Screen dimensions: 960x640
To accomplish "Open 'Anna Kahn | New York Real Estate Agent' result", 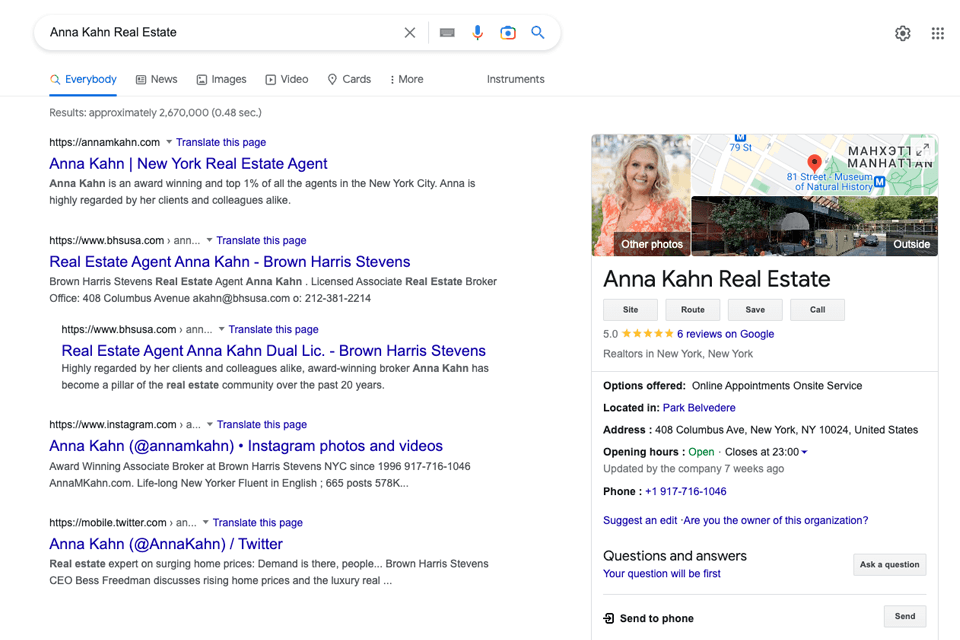I will (x=188, y=164).
